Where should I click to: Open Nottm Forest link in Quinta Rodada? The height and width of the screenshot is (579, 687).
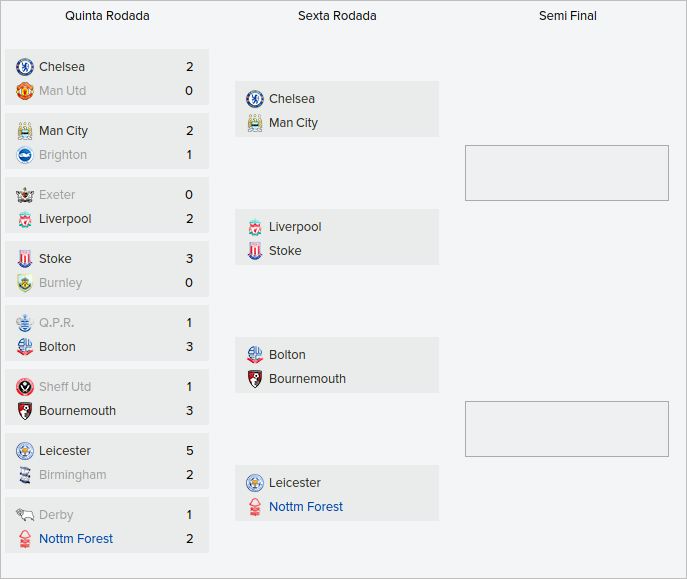[76, 539]
